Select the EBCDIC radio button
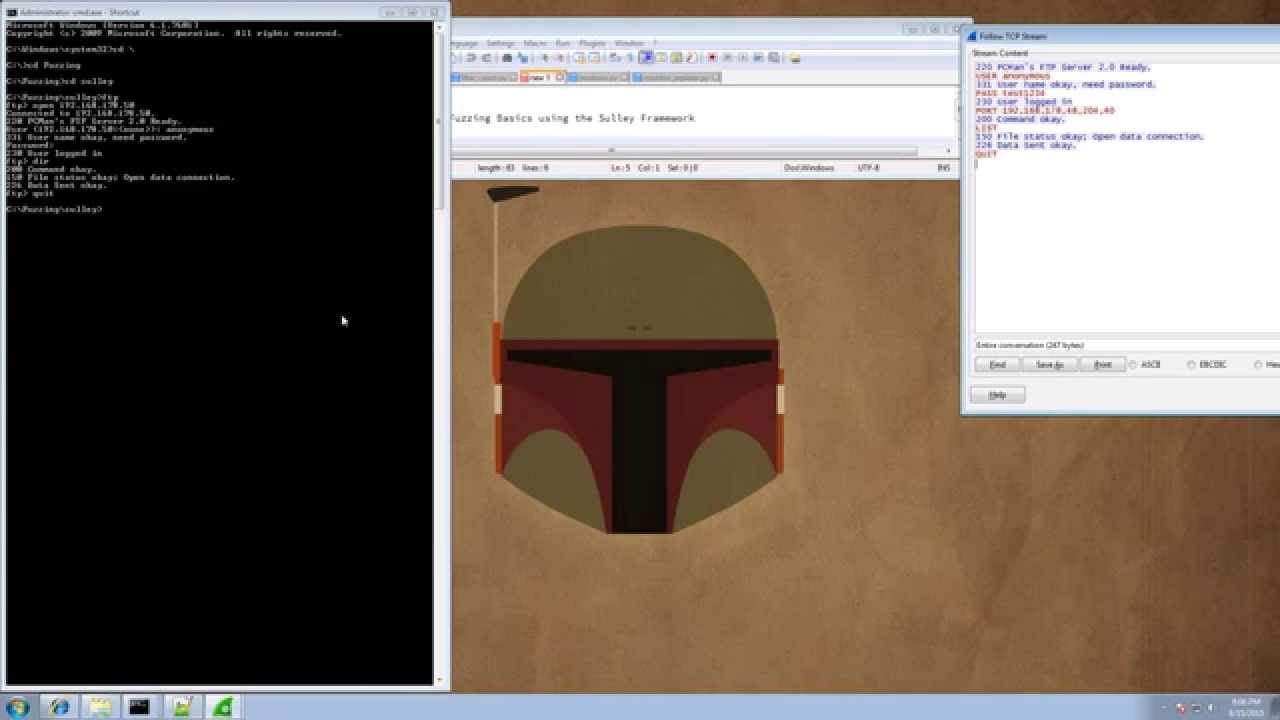The image size is (1280, 720). click(1191, 365)
